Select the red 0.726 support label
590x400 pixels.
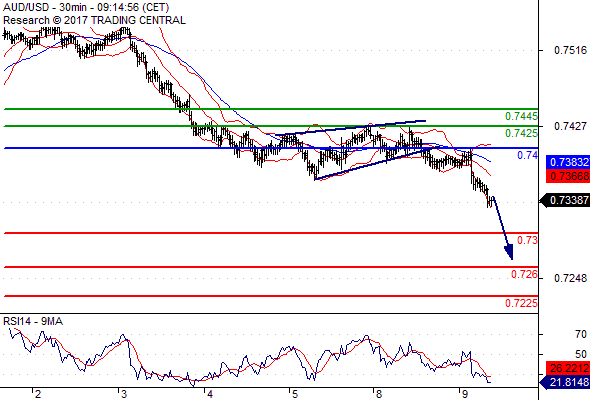click(x=524, y=274)
